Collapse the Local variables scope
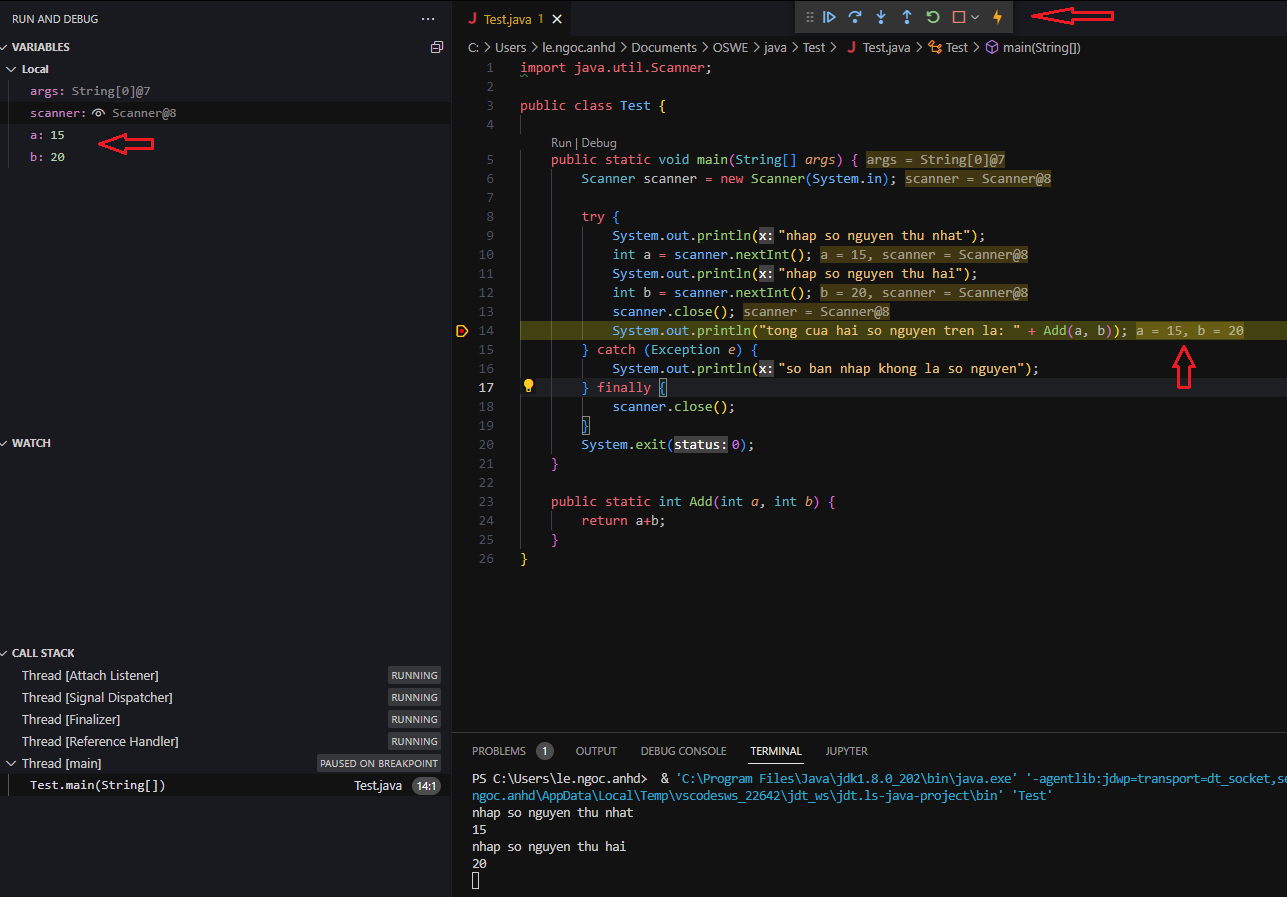Image resolution: width=1287 pixels, height=897 pixels. tap(12, 69)
